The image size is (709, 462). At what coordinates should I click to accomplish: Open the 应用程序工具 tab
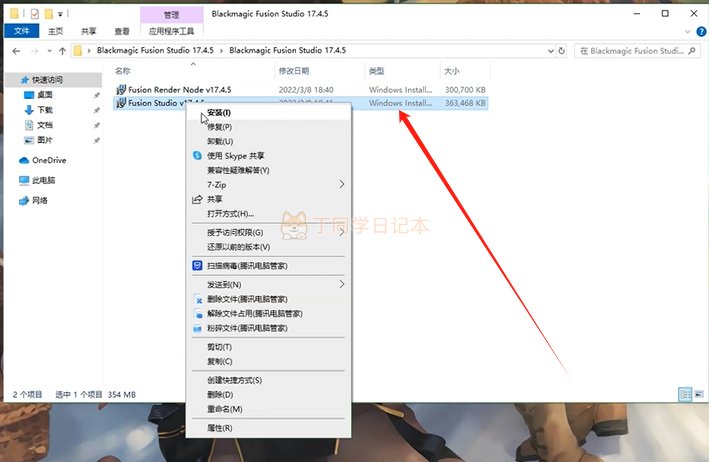171,31
